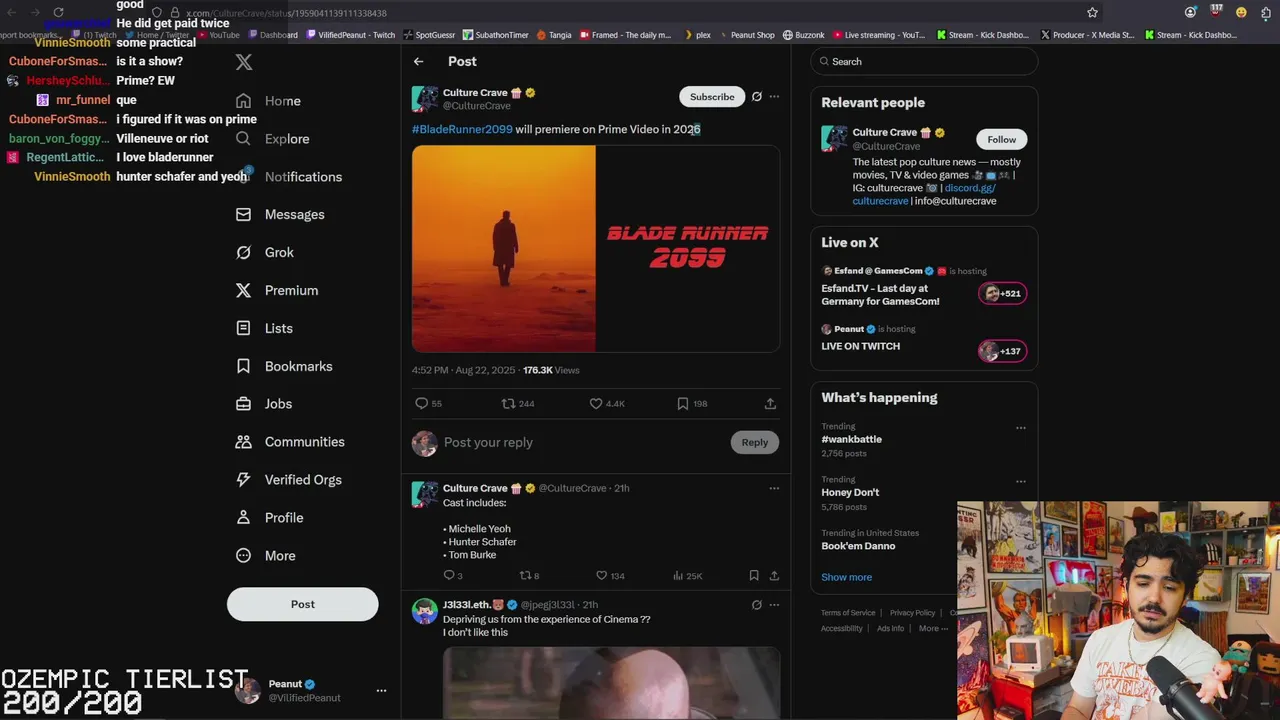The height and width of the screenshot is (720, 1280).
Task: Open options for Honey Don't trend
Action: point(1021,480)
